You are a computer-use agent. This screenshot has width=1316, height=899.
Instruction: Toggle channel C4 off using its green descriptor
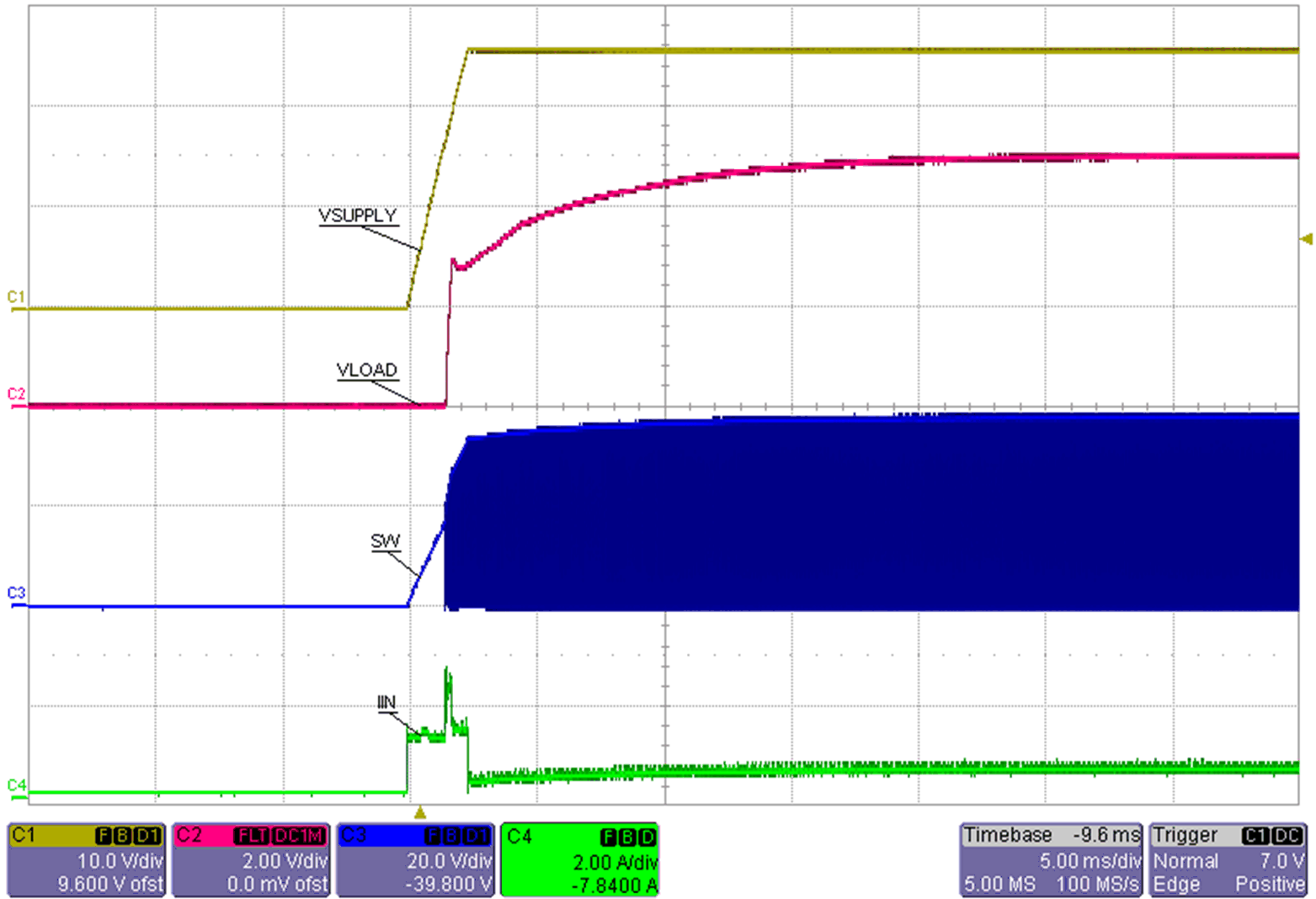coord(518,838)
